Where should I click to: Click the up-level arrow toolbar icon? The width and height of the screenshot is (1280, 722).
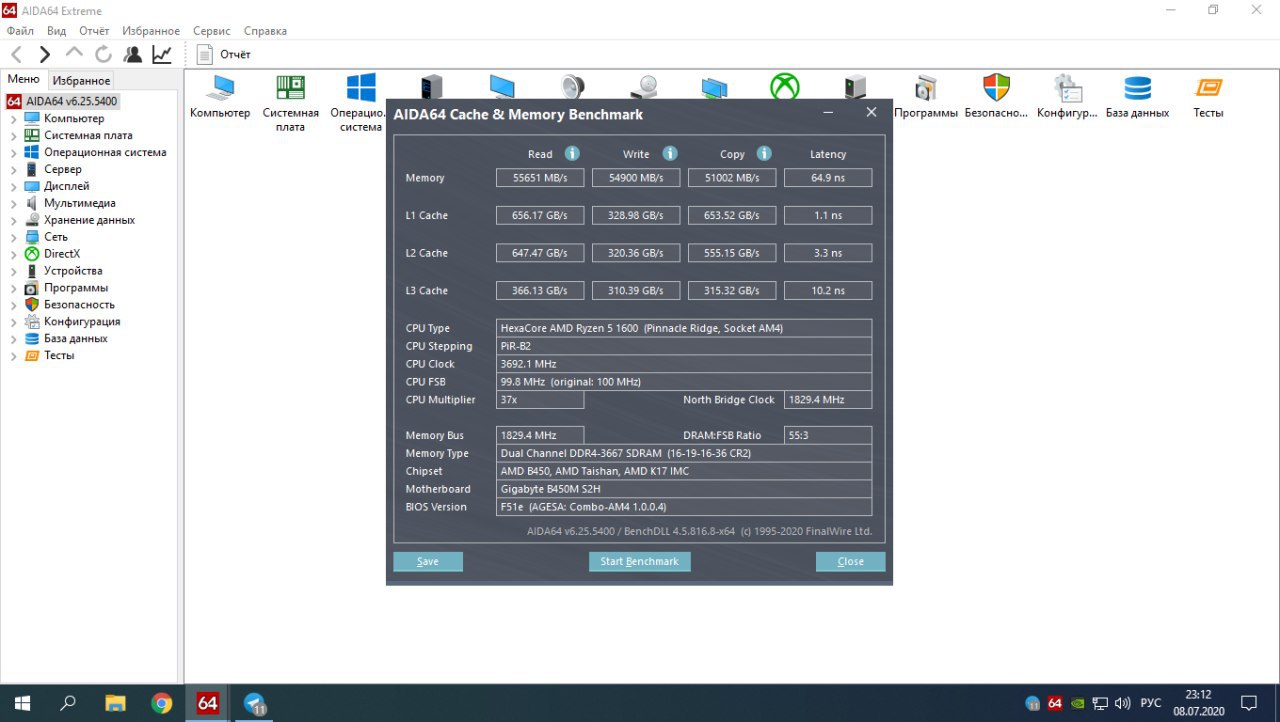[74, 54]
